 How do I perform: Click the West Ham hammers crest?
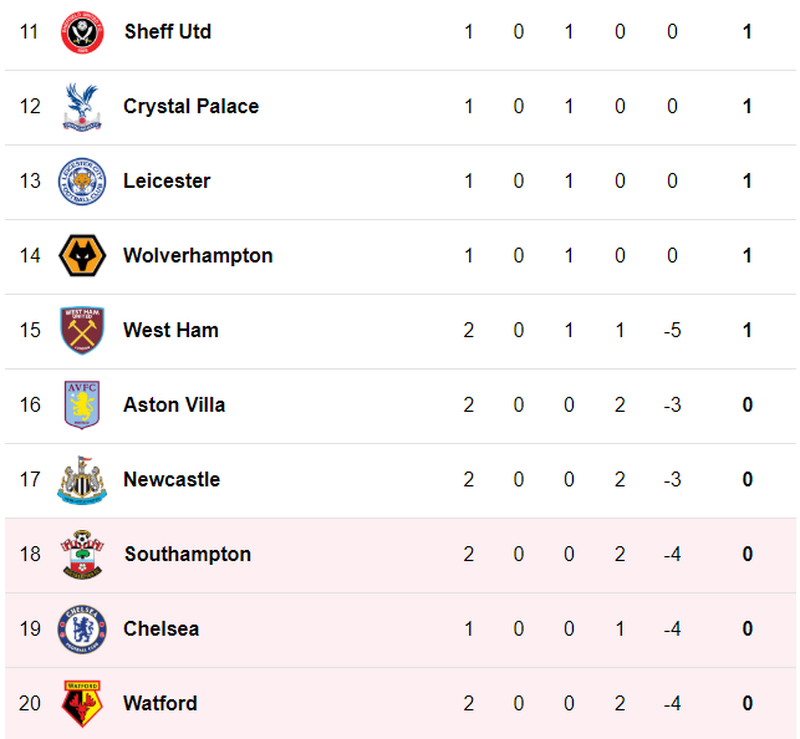(82, 330)
